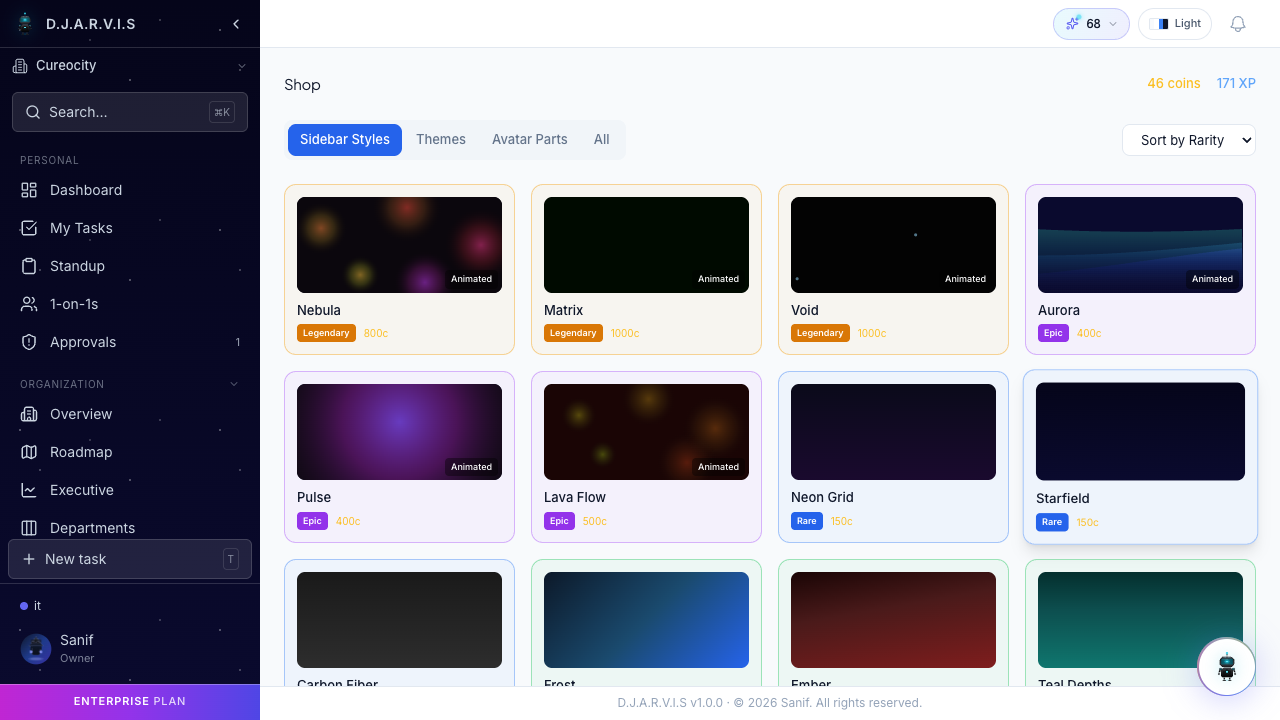Screen dimensions: 1280x720
Task: Select the Matrix sidebar style preview
Action: [x=646, y=245]
